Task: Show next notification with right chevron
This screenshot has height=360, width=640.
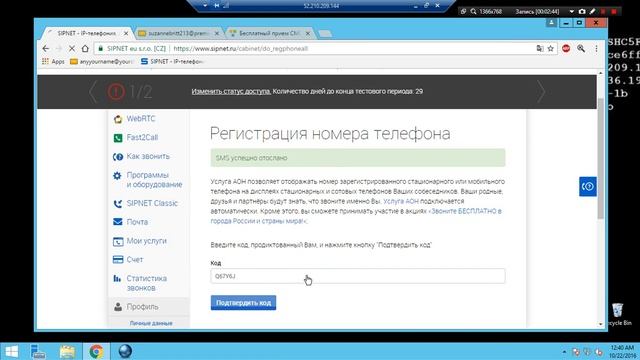Action: tap(542, 92)
